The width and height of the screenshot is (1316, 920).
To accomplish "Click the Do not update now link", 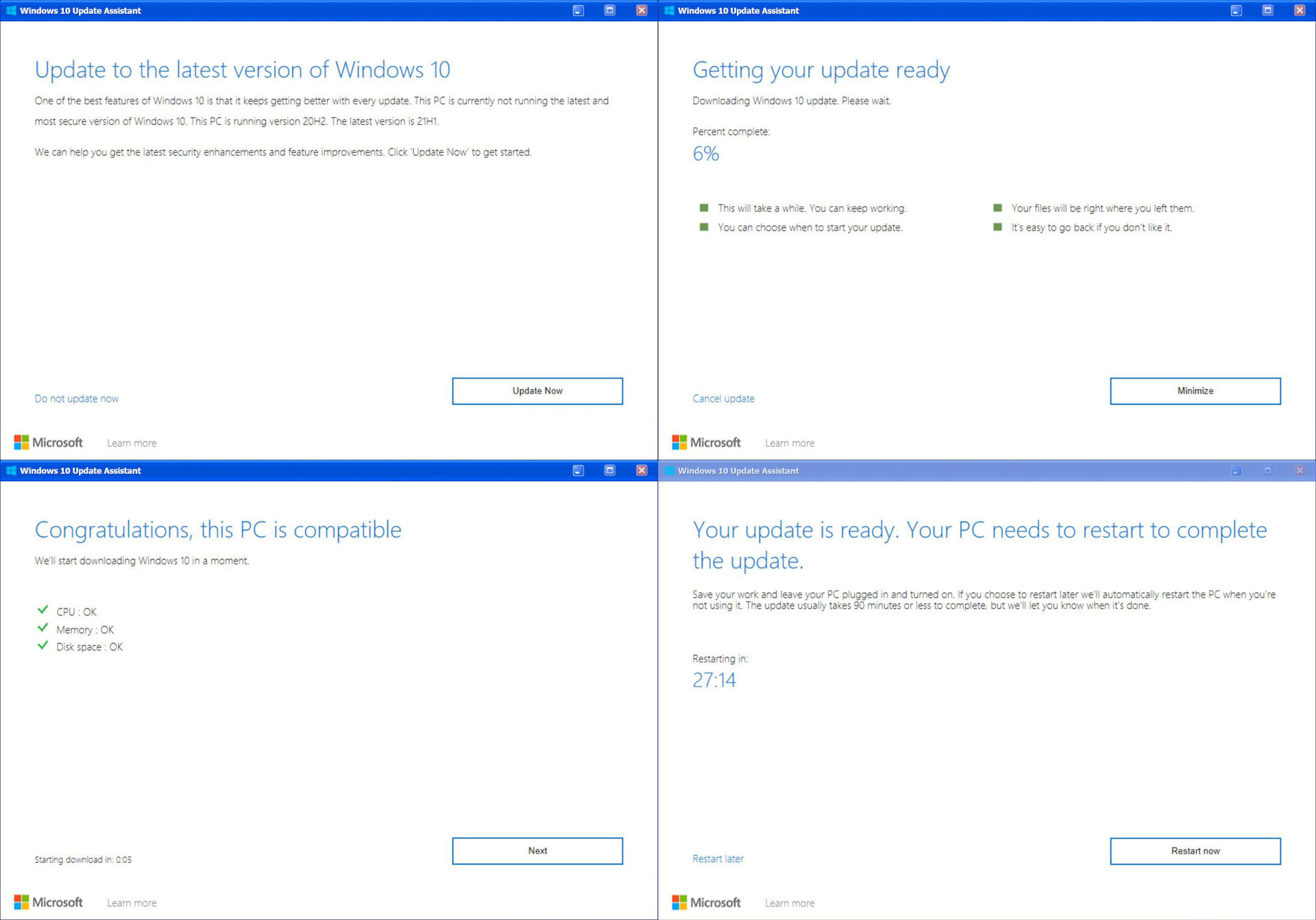I will point(77,398).
